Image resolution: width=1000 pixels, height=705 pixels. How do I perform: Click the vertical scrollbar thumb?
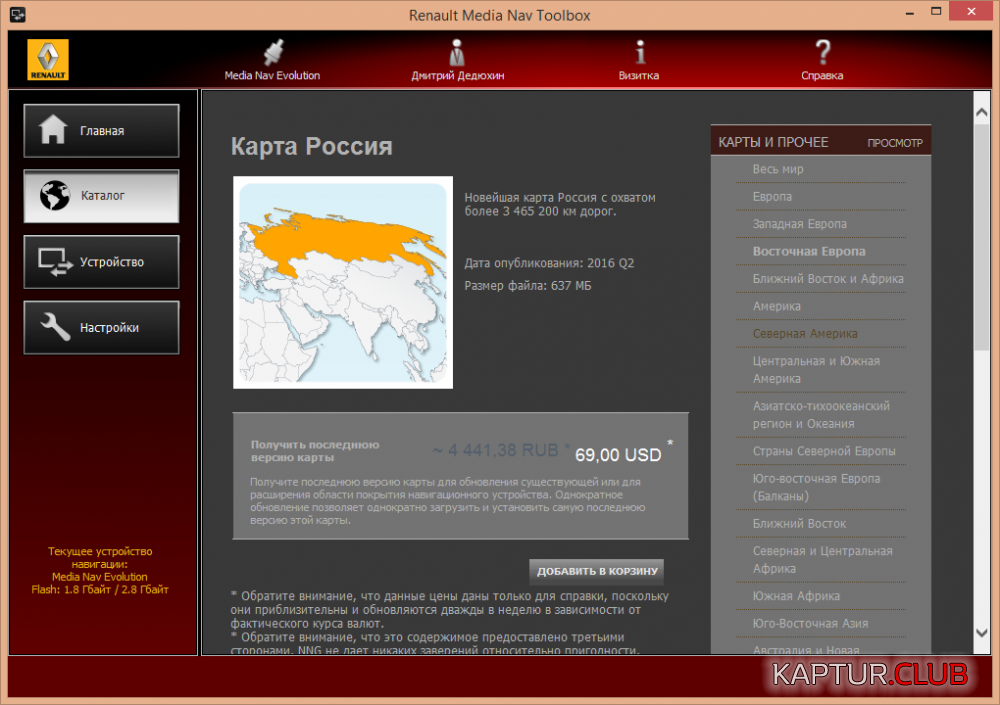click(x=982, y=236)
